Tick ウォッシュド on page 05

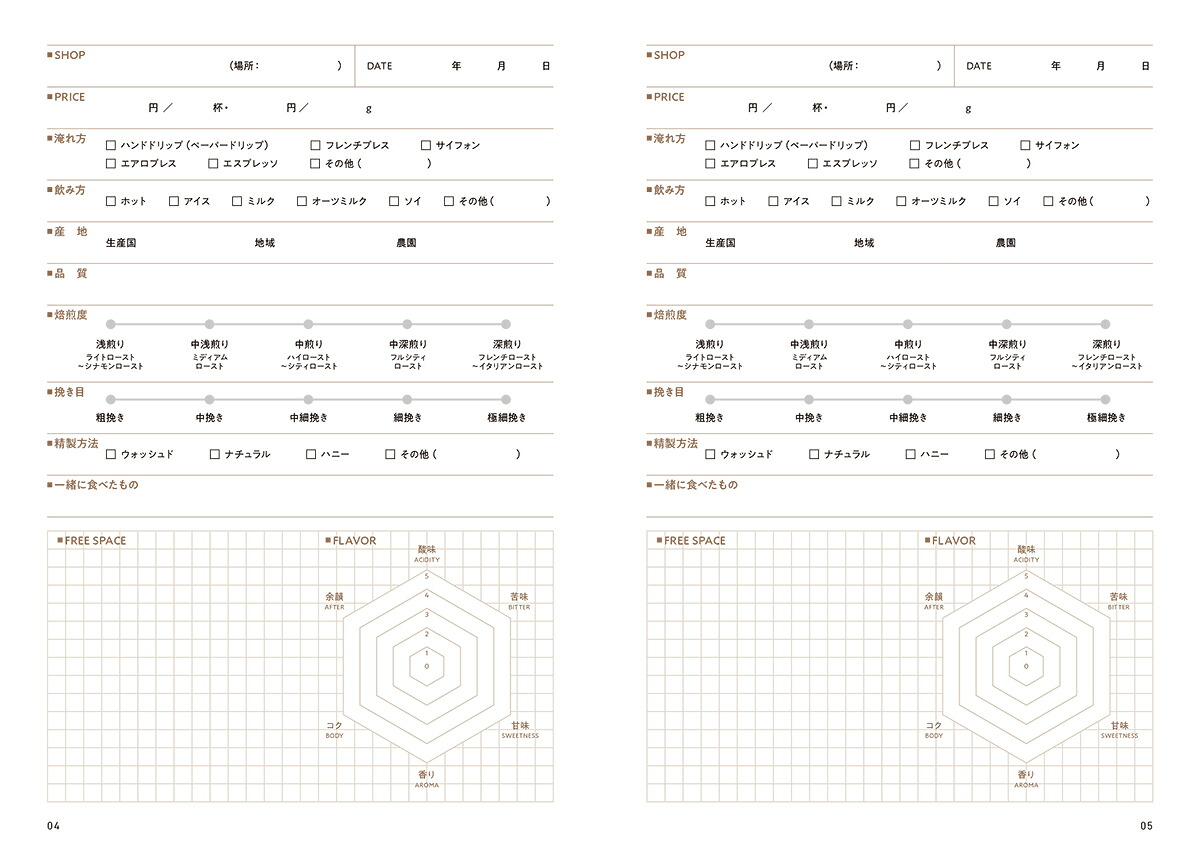[710, 454]
